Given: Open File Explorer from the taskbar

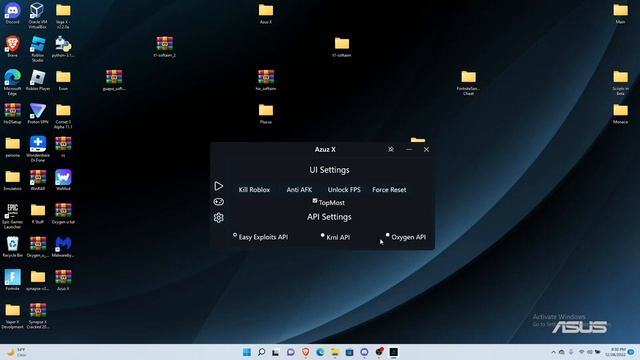Looking at the screenshot, I should (x=335, y=352).
